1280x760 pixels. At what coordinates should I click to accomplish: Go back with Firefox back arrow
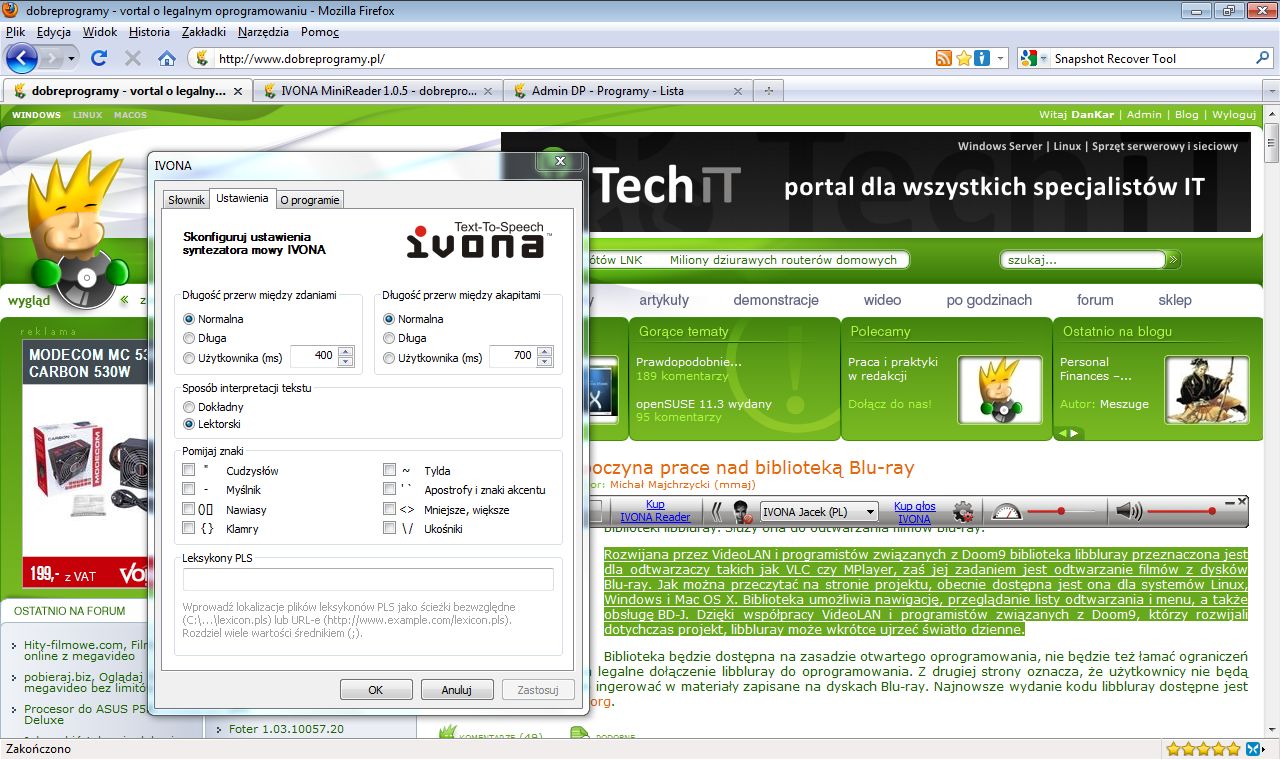coord(22,58)
